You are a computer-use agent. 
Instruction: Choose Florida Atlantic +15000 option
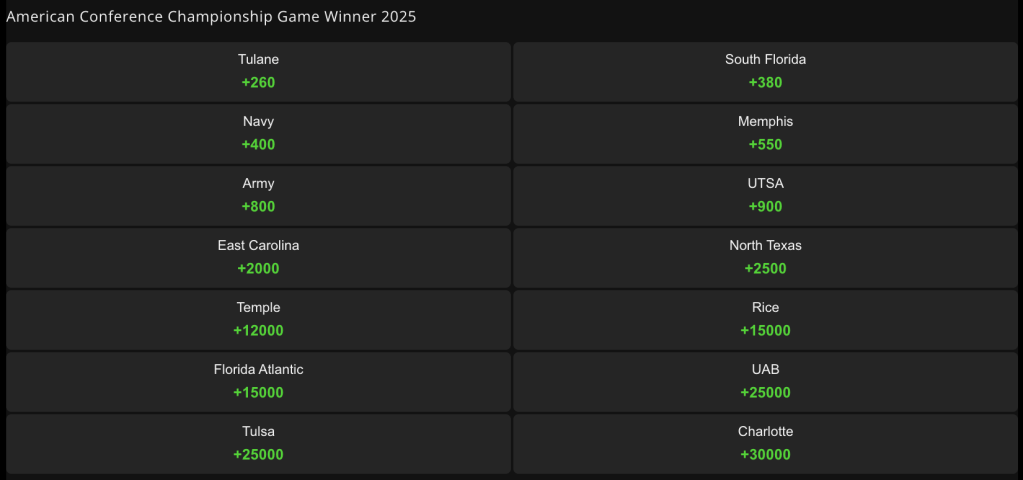pos(258,382)
